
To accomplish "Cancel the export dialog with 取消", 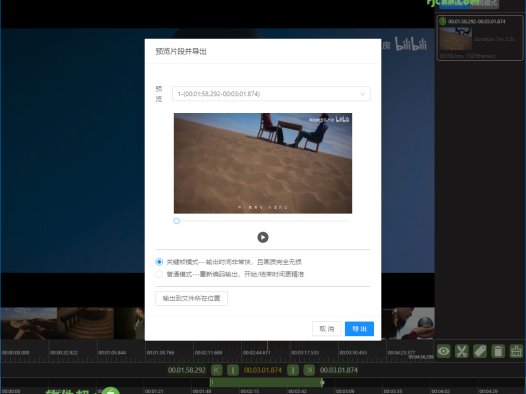I will 326,329.
